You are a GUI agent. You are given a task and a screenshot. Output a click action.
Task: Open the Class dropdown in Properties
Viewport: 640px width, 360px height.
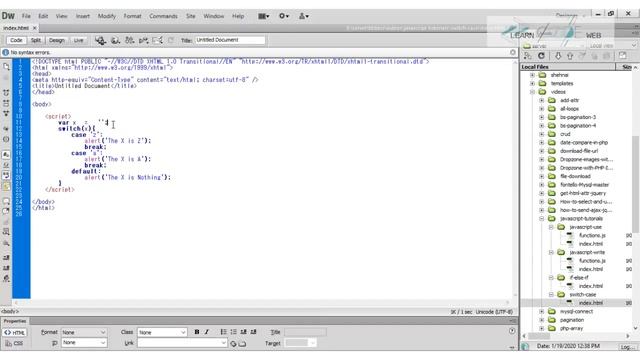click(162, 332)
